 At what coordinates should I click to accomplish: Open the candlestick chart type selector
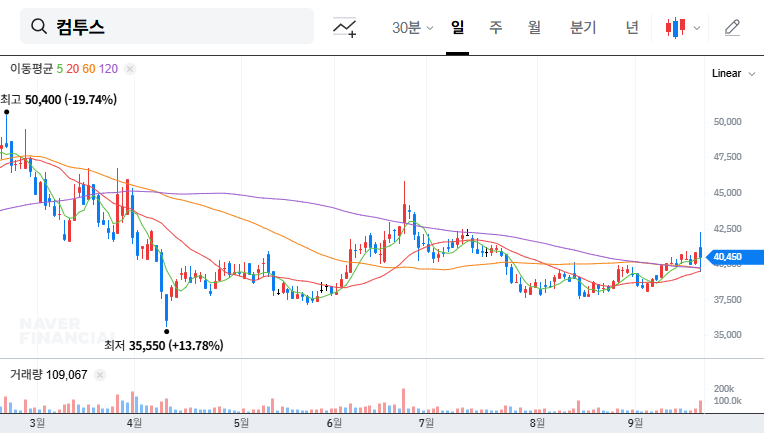[x=683, y=27]
